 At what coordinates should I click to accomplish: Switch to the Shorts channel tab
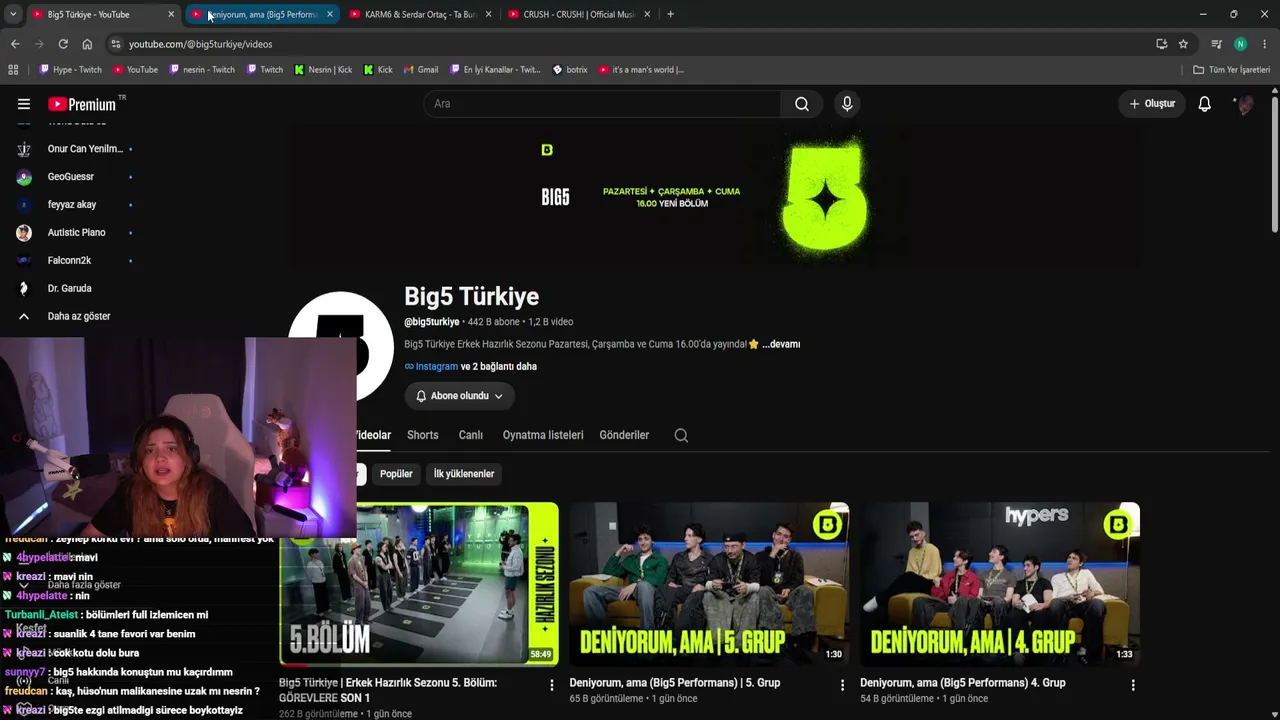click(423, 435)
